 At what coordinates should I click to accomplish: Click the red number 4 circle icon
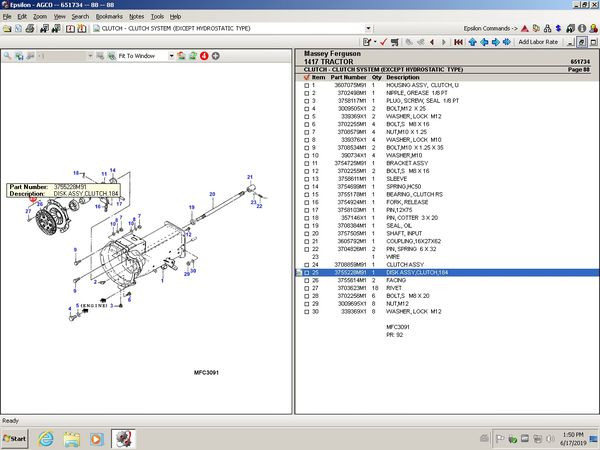click(204, 56)
